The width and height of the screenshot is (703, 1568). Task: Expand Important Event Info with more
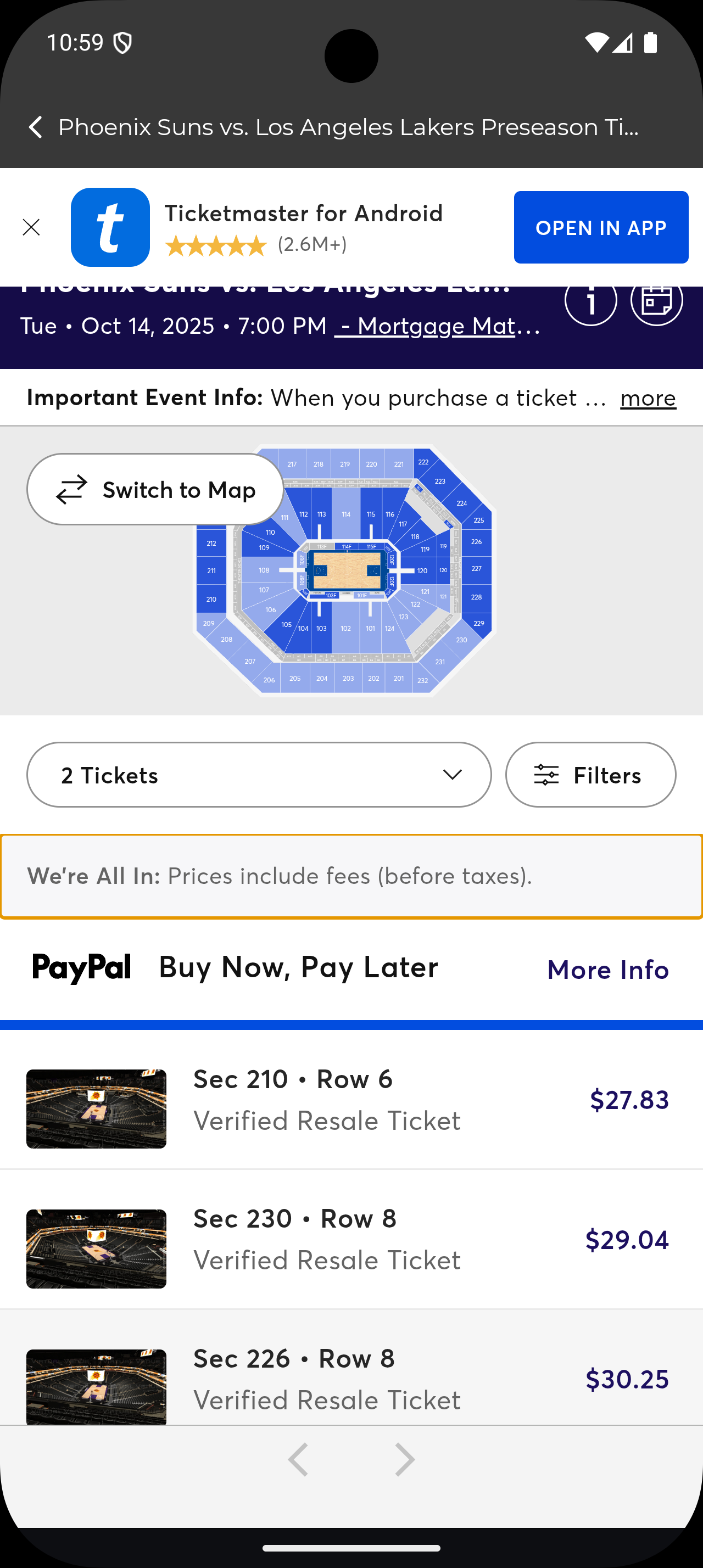point(648,398)
